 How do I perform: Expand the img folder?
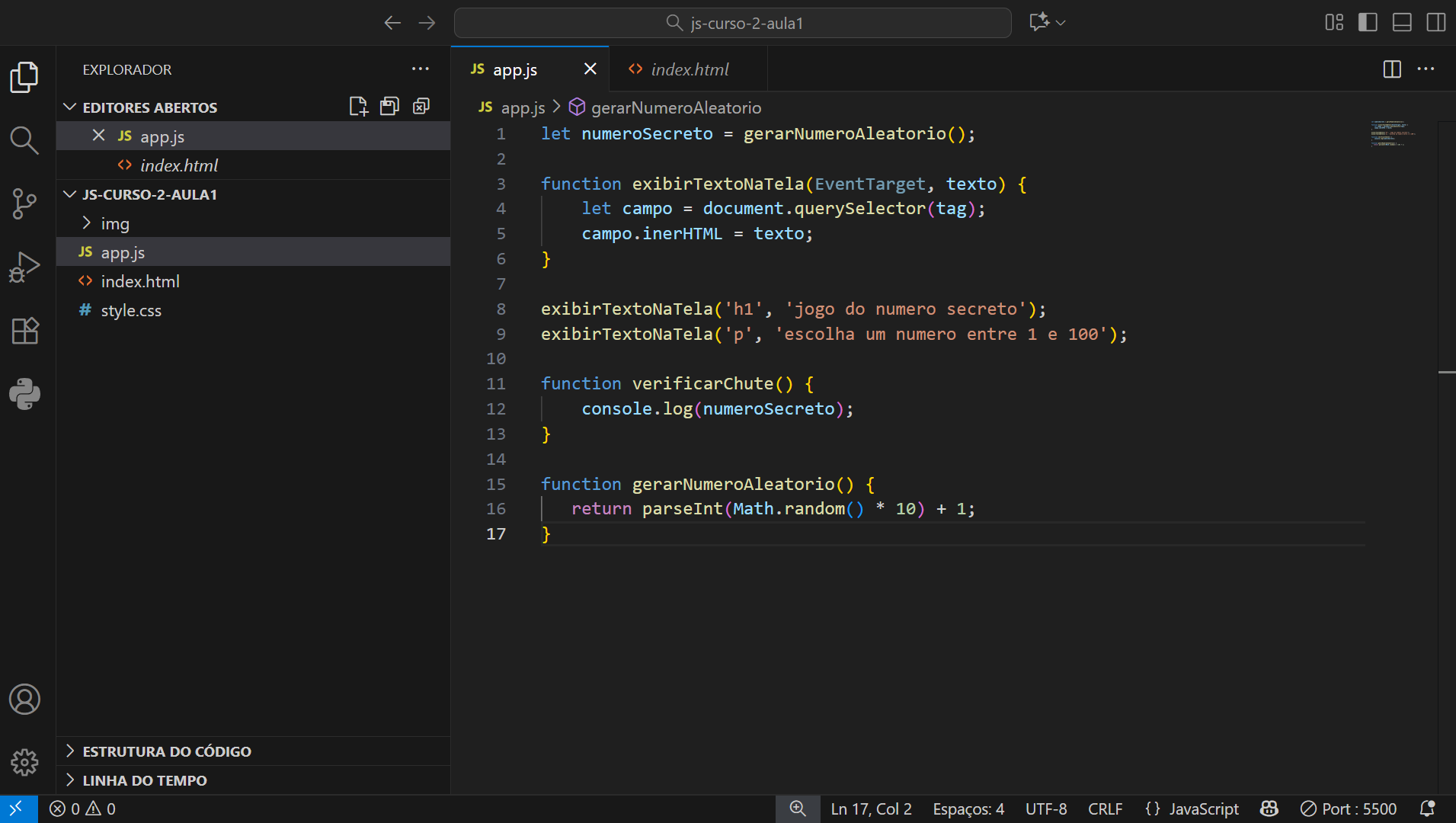tap(114, 223)
